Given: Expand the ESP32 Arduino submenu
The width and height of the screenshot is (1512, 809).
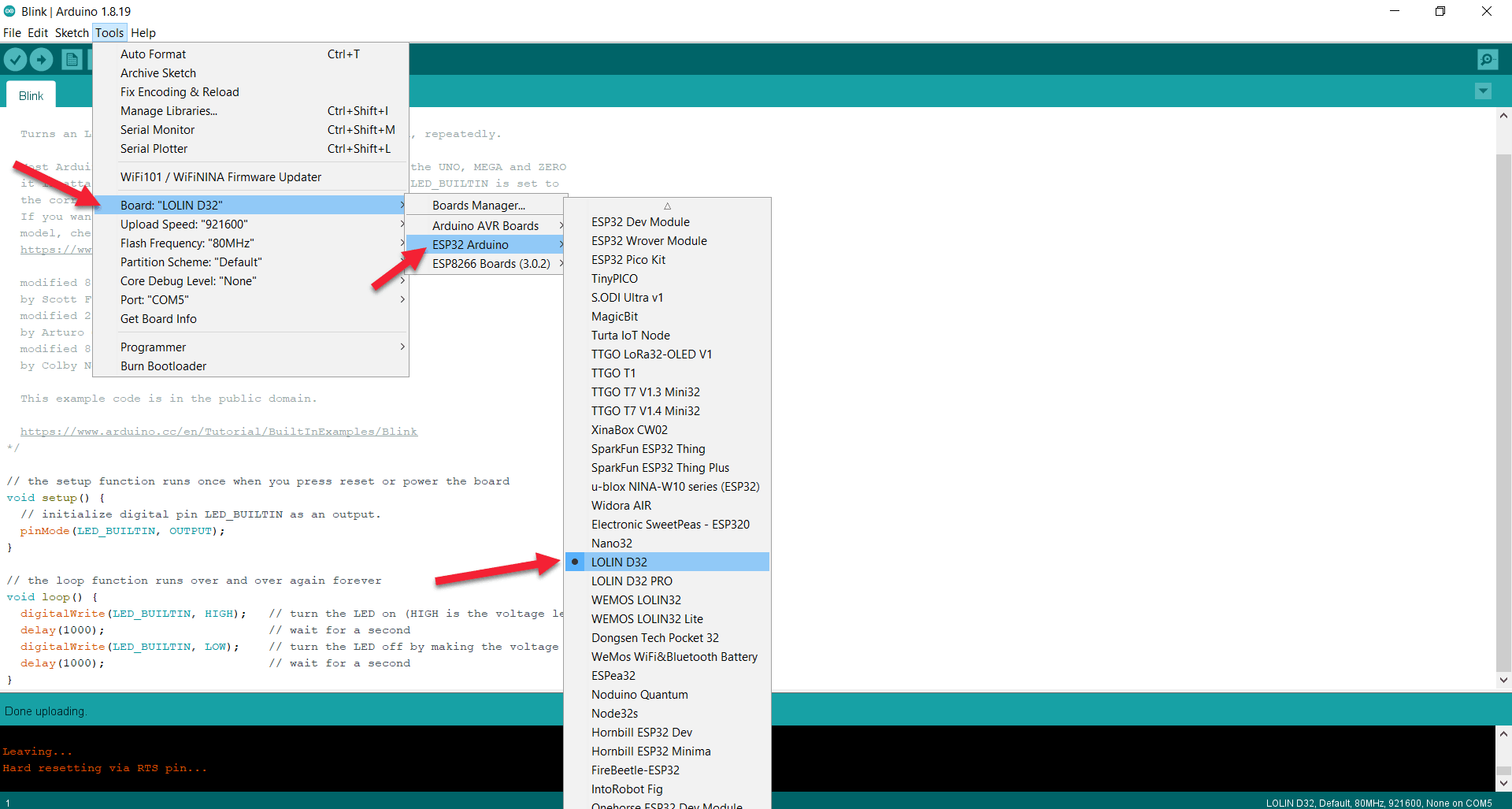Looking at the screenshot, I should pos(486,245).
